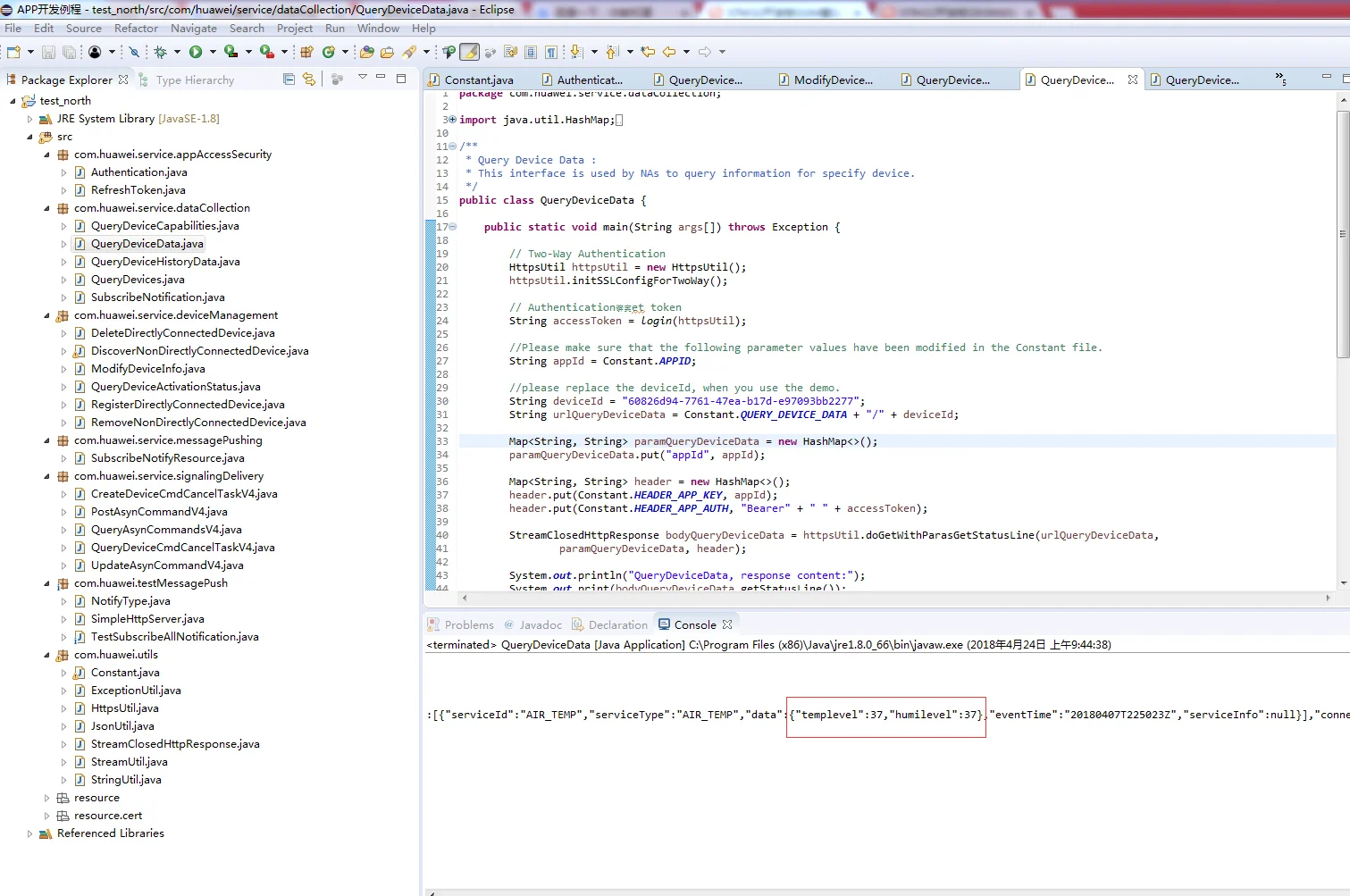Click the New Java Package icon
Screen dimensions: 1350x896
pyautogui.click(x=306, y=52)
